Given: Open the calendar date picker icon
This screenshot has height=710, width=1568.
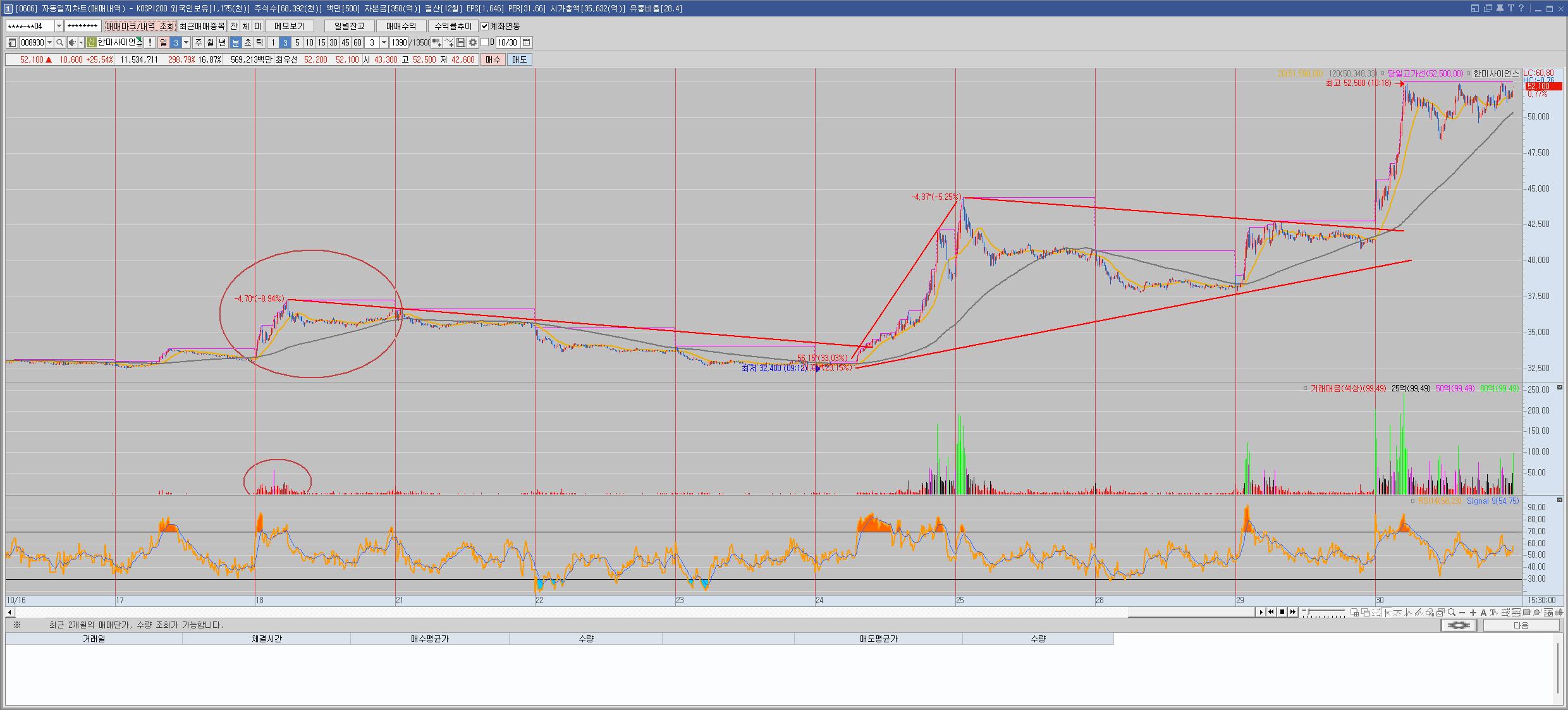Looking at the screenshot, I should [526, 42].
